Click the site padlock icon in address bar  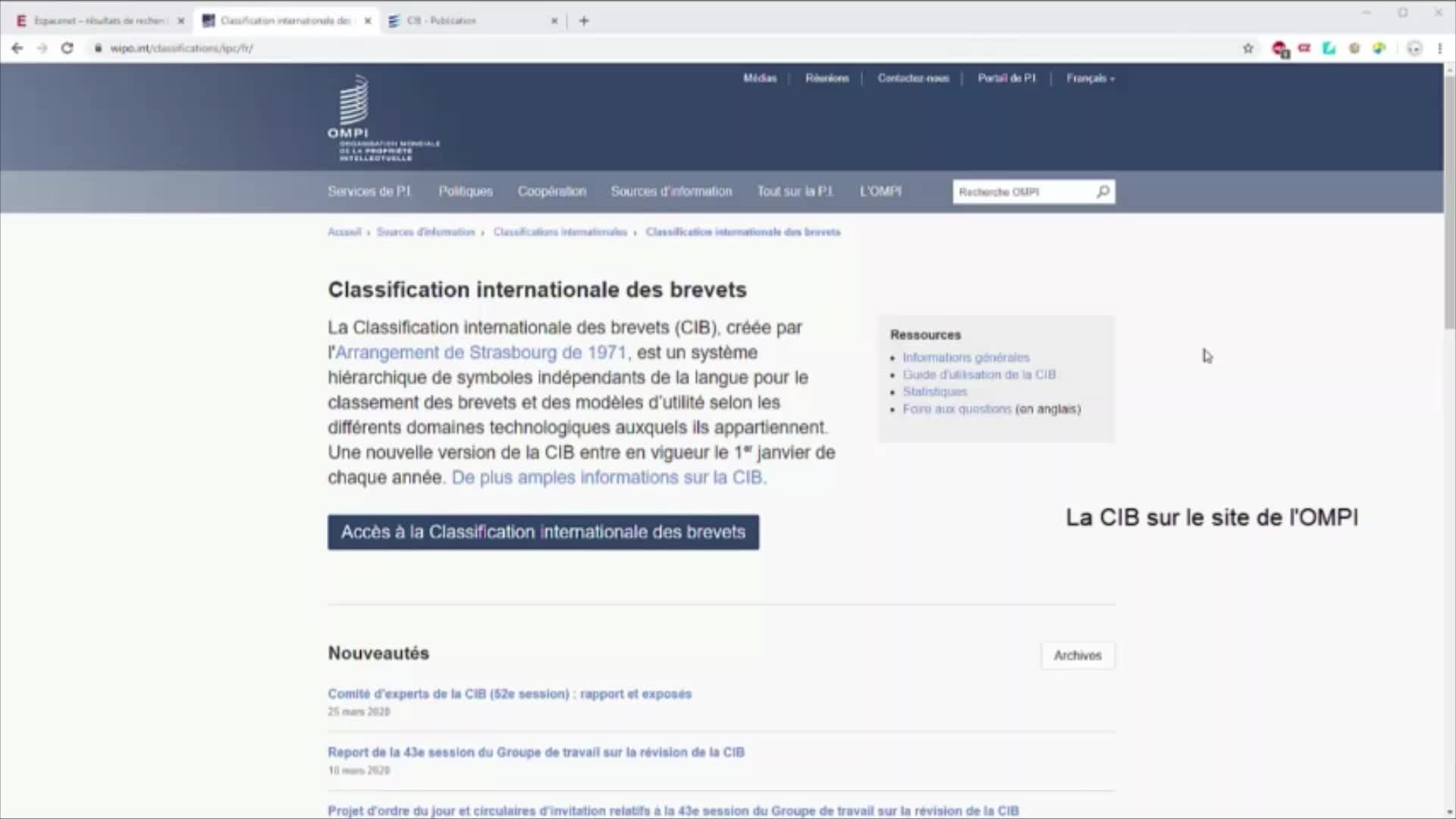pyautogui.click(x=98, y=49)
